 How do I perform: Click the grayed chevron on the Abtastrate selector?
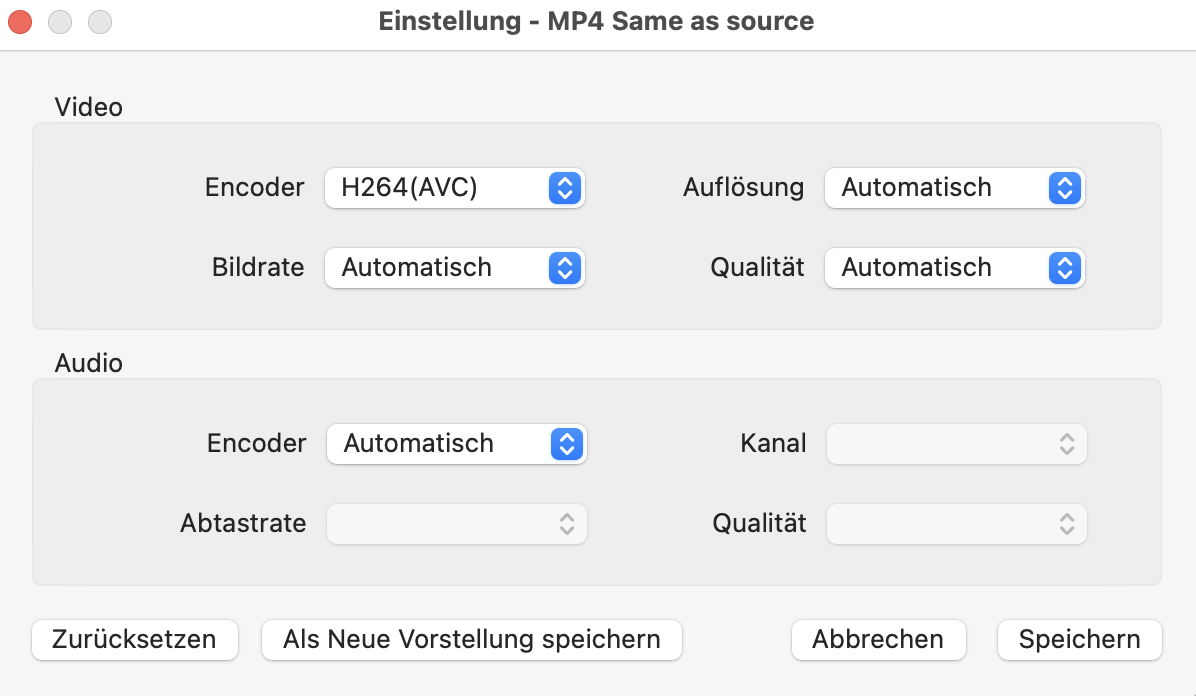tap(567, 523)
